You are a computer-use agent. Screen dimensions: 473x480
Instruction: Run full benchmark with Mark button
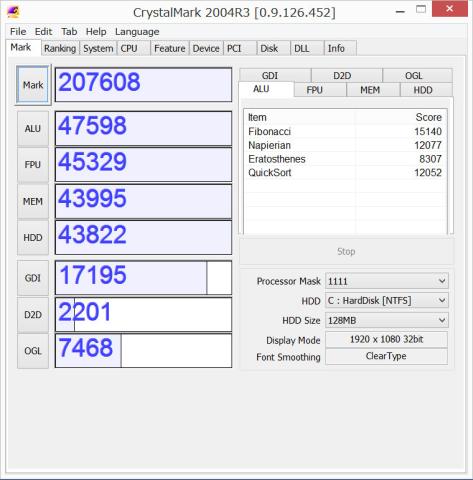pyautogui.click(x=33, y=85)
